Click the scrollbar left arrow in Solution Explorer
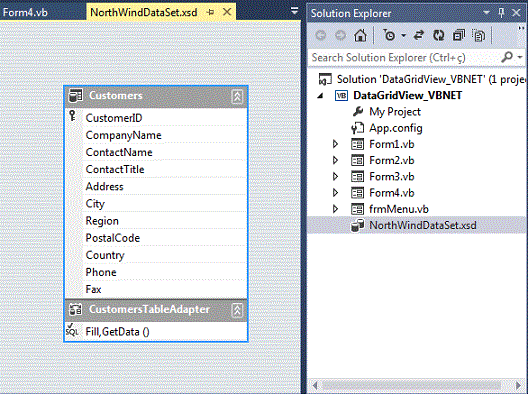528x395 pixels. tap(315, 385)
